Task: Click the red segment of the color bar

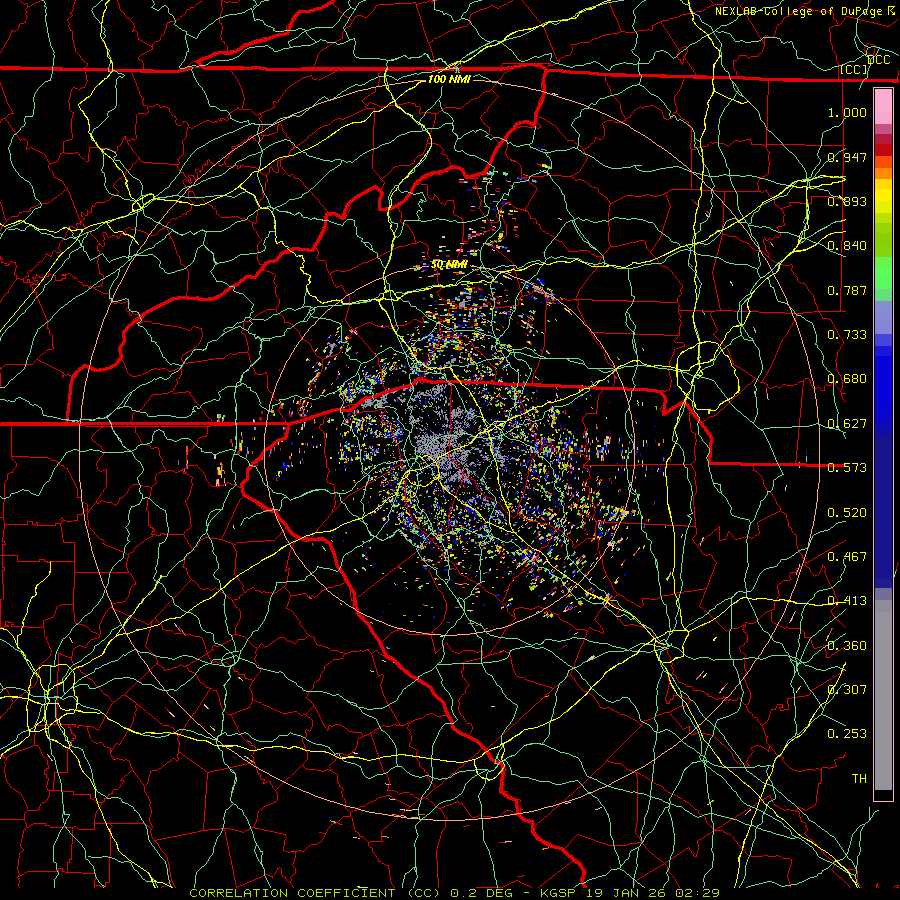Action: 883,150
